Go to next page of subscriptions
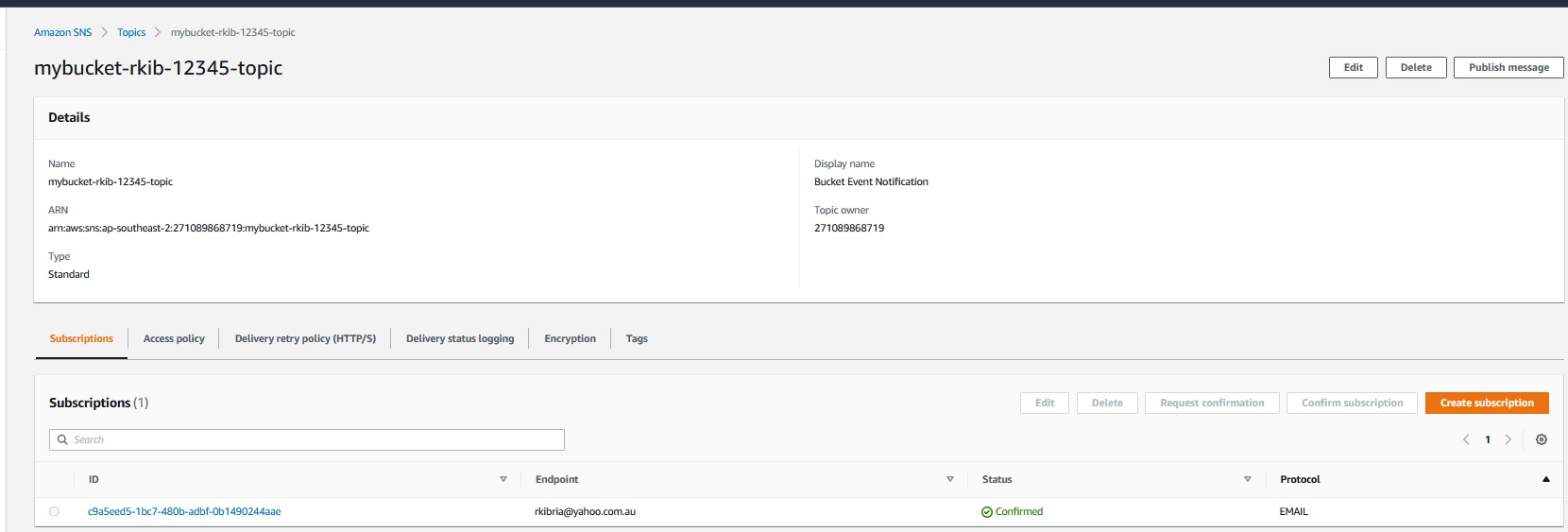 click(x=1508, y=439)
